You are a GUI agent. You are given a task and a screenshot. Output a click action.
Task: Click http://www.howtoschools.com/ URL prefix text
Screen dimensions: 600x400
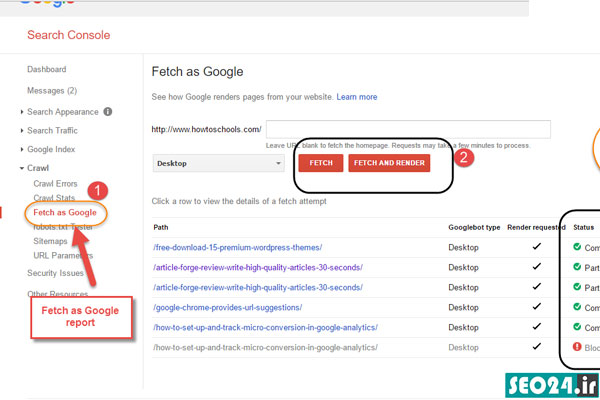pyautogui.click(x=206, y=129)
